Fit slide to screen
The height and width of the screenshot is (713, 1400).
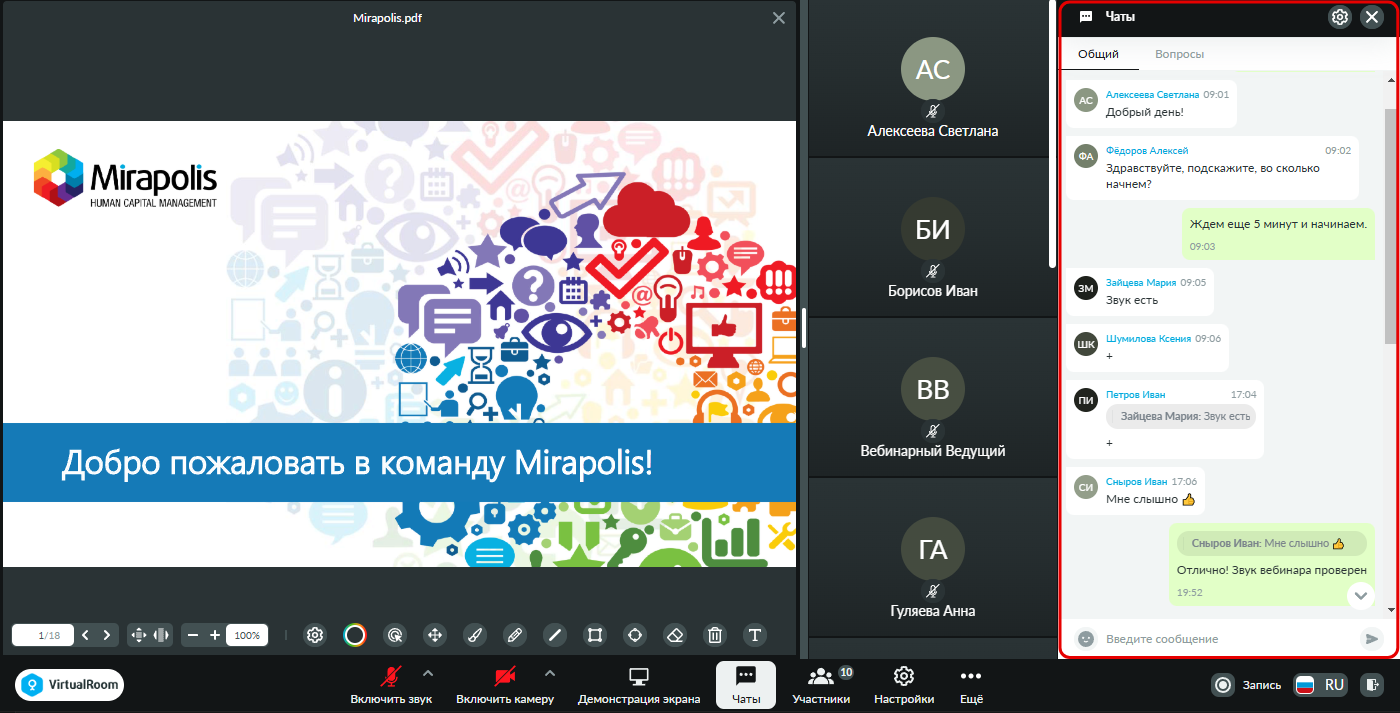[x=139, y=635]
